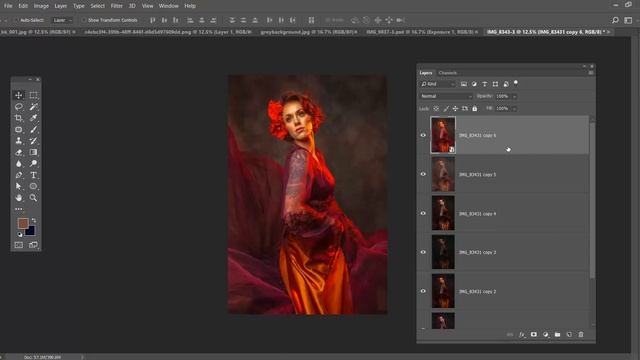Select the Path Selection tool
This screenshot has height=360, width=640.
[18, 186]
